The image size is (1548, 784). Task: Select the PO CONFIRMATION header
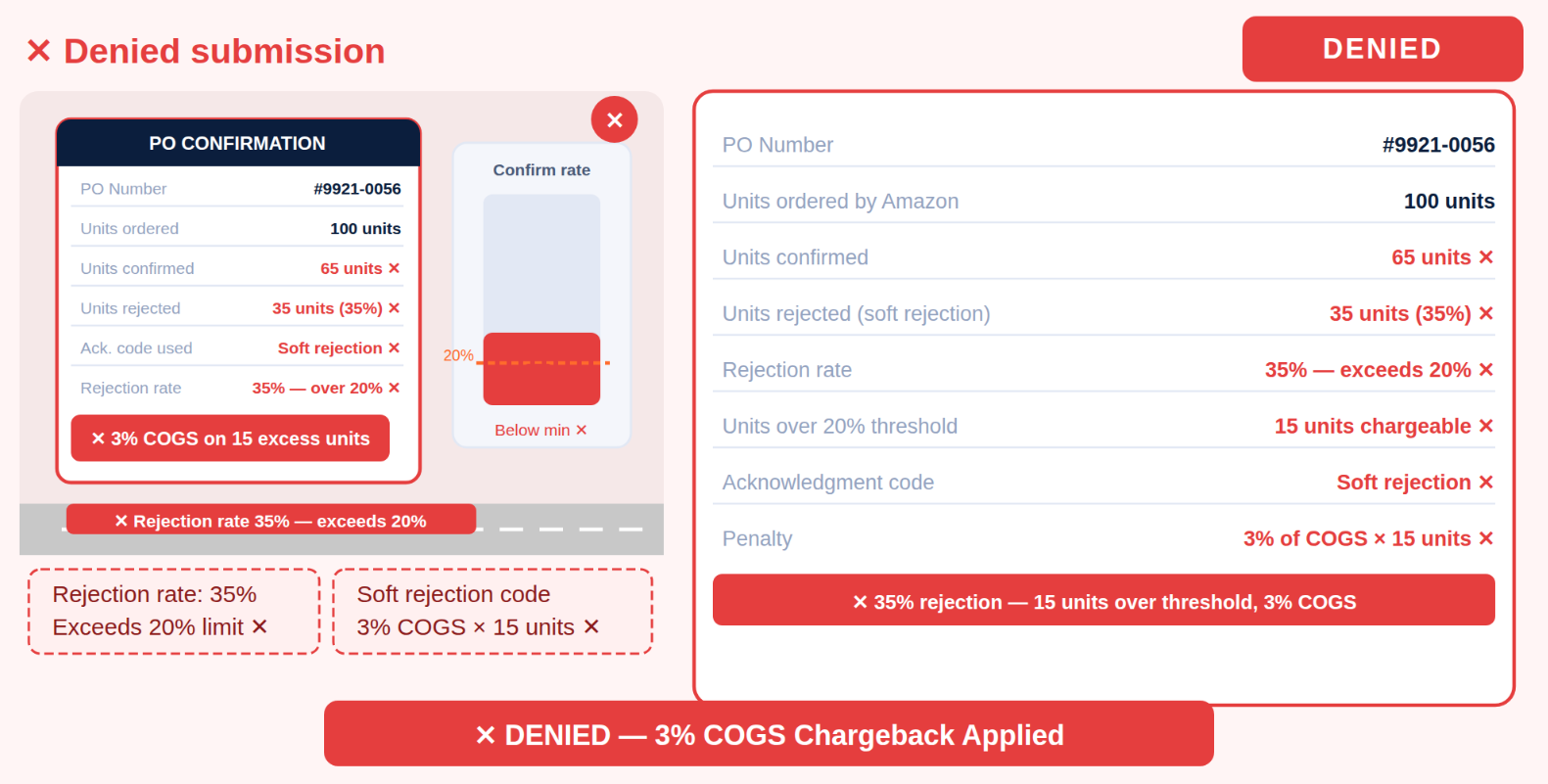pyautogui.click(x=238, y=143)
